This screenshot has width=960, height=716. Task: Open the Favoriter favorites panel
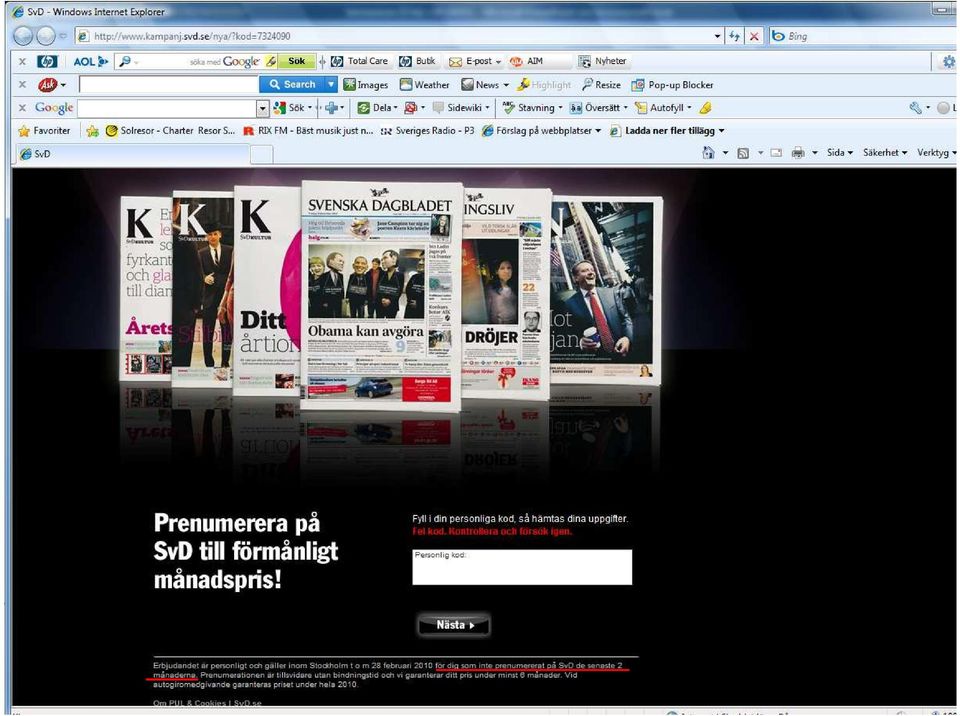44,130
